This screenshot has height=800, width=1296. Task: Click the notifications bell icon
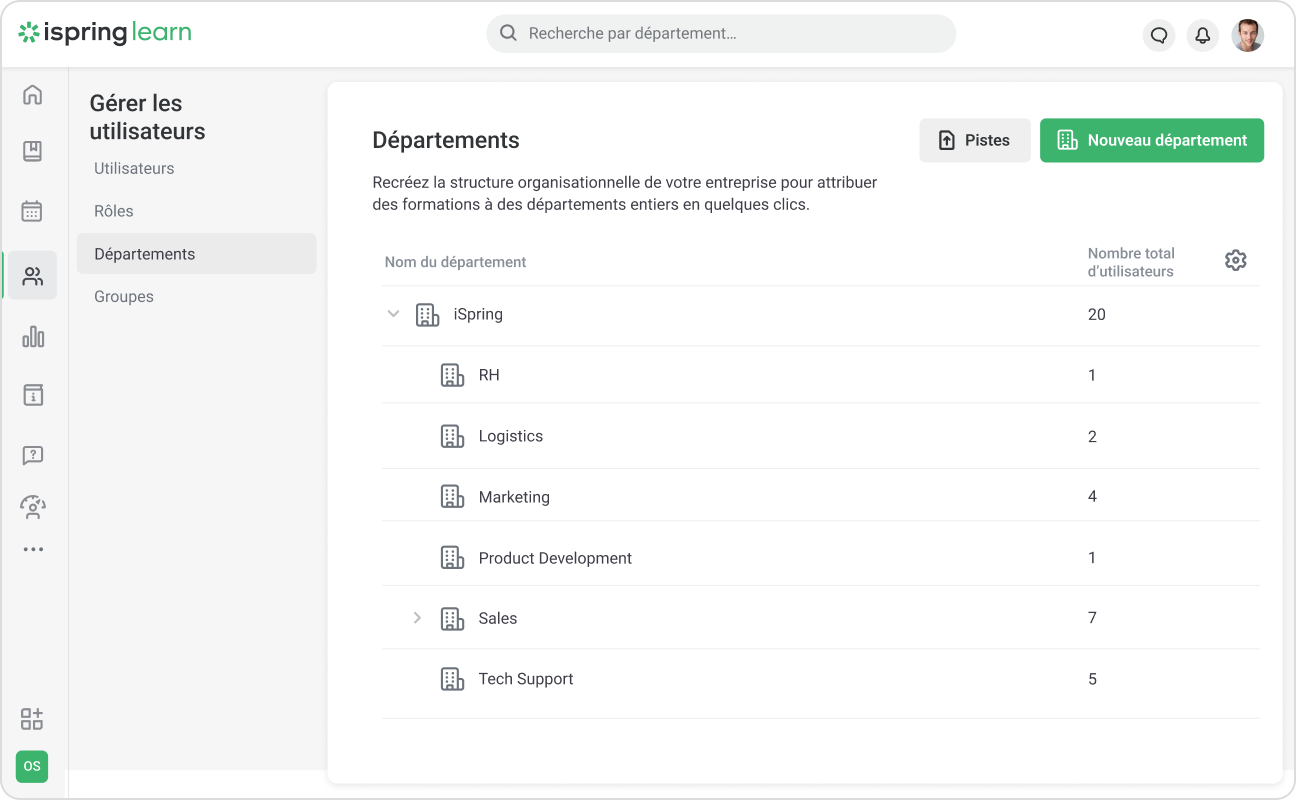coord(1203,35)
